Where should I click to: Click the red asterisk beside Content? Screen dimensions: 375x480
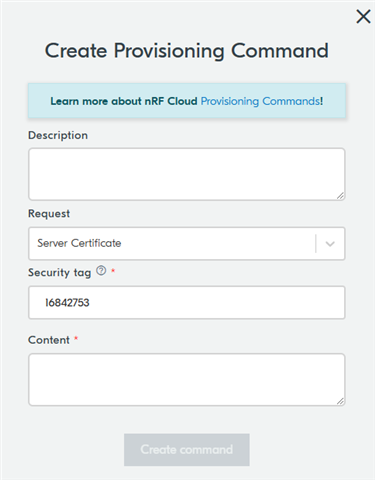pos(76,338)
